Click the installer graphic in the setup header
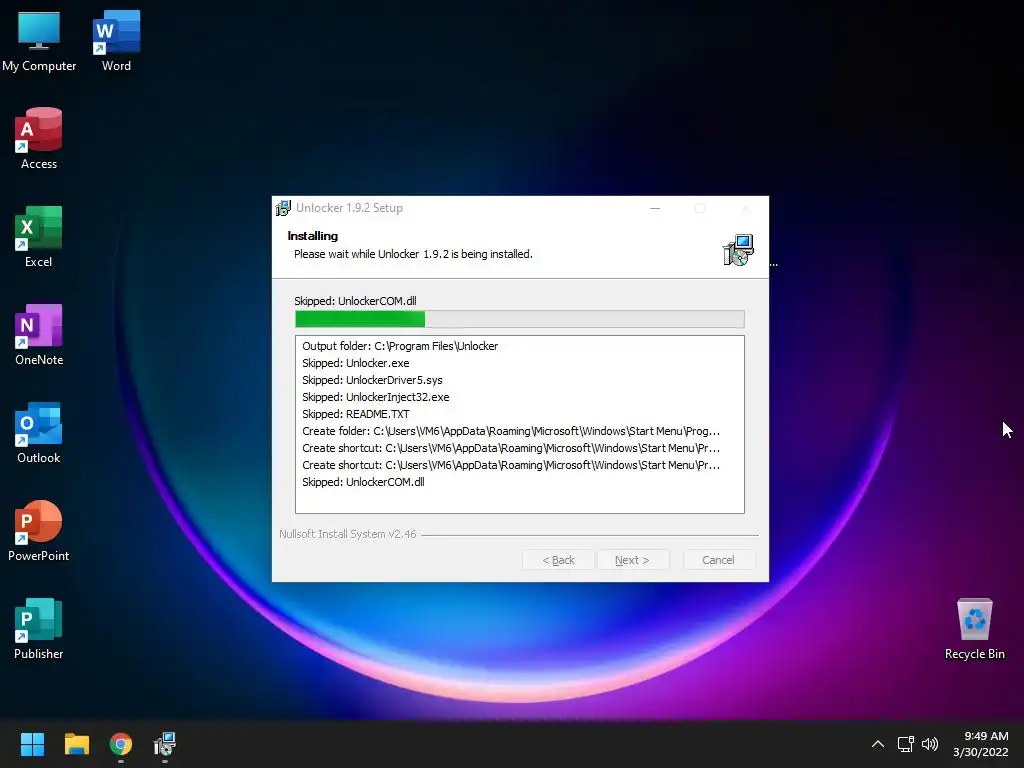The image size is (1024, 768). point(738,250)
